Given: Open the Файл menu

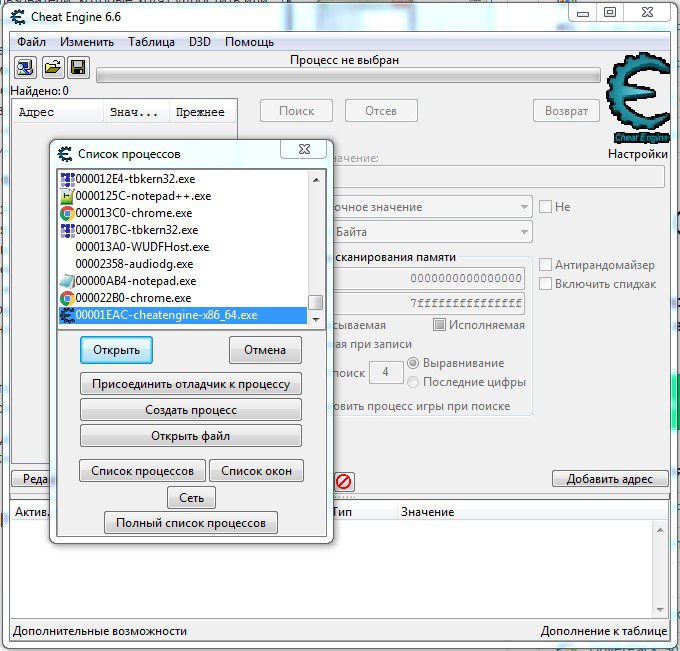Looking at the screenshot, I should point(31,42).
